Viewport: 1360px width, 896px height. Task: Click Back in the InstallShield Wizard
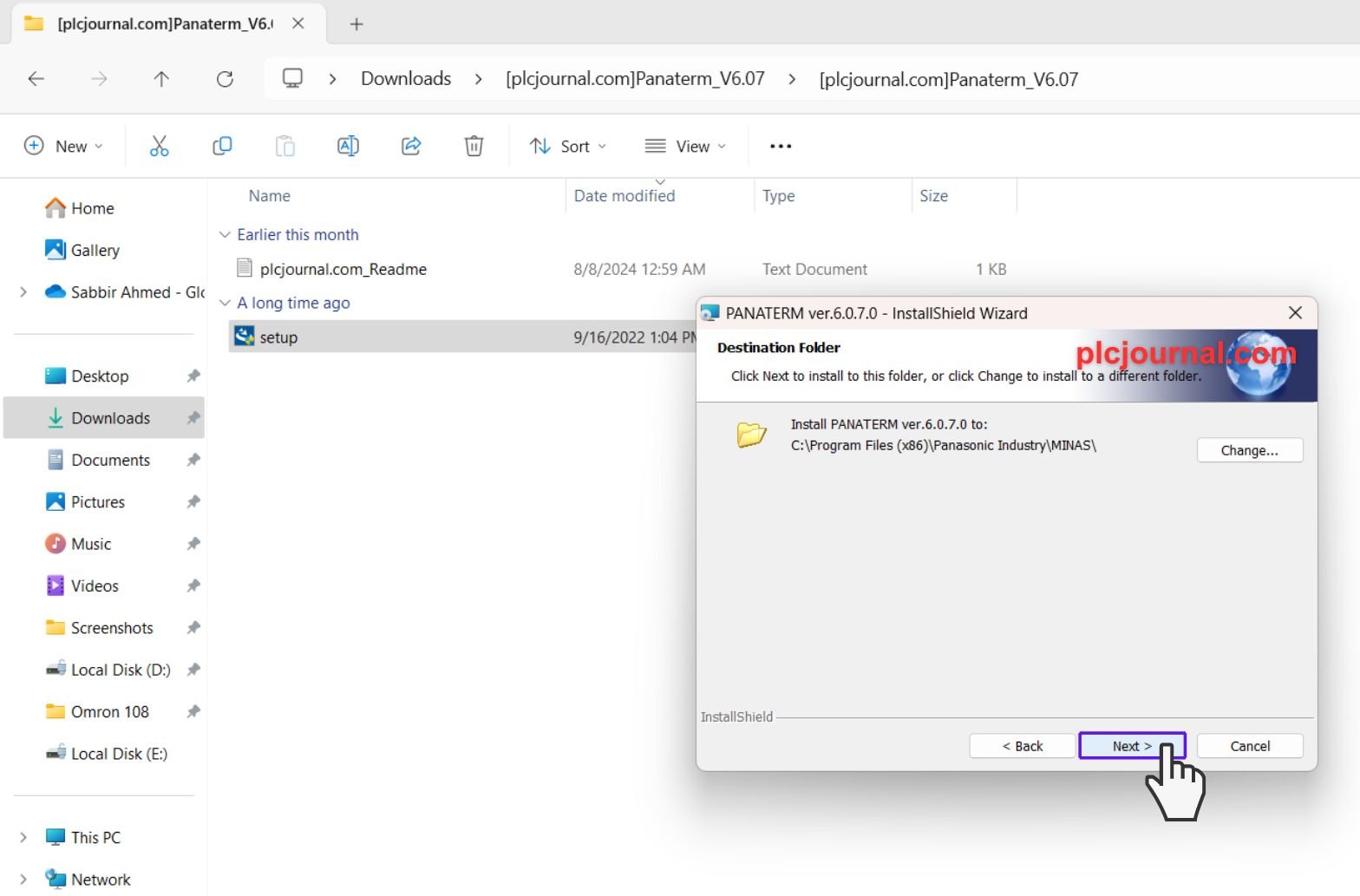click(x=1023, y=746)
